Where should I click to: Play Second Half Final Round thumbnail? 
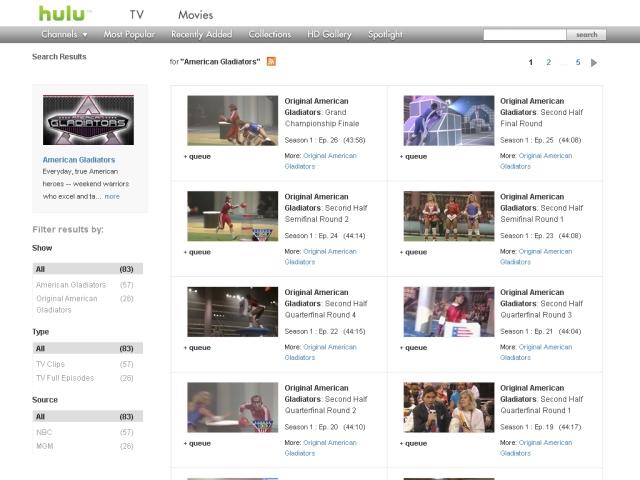pos(449,120)
